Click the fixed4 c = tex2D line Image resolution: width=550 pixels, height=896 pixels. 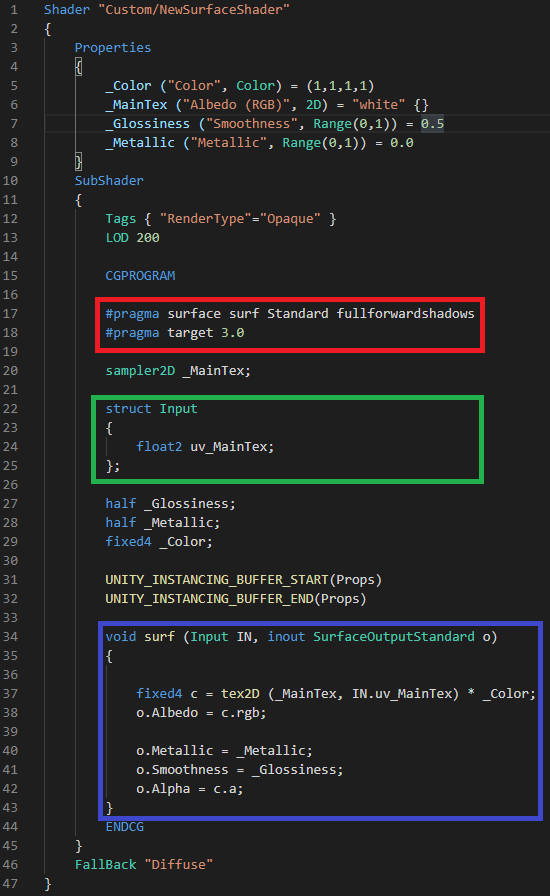coord(336,694)
